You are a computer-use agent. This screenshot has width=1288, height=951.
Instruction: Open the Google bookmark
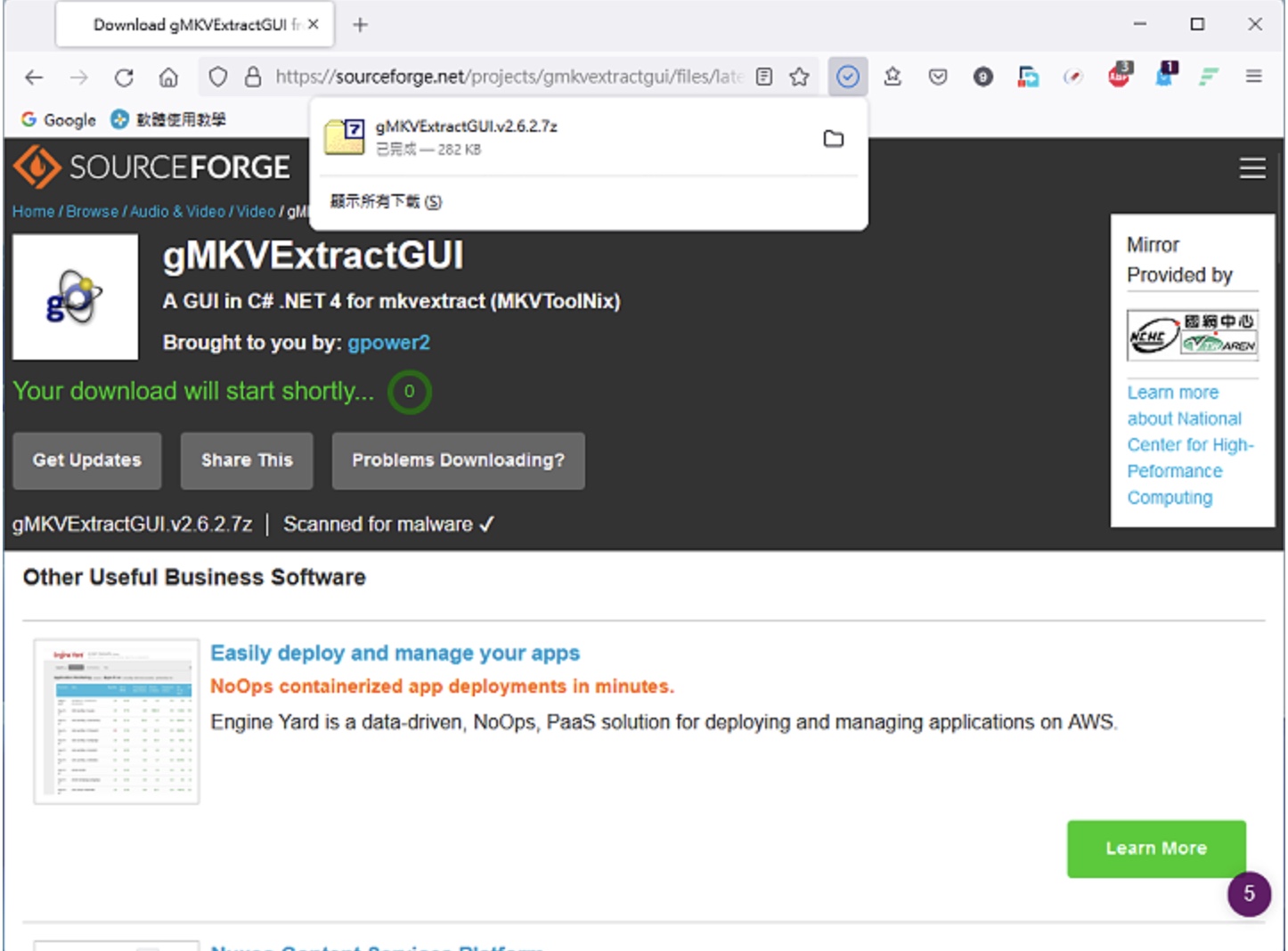coord(58,119)
